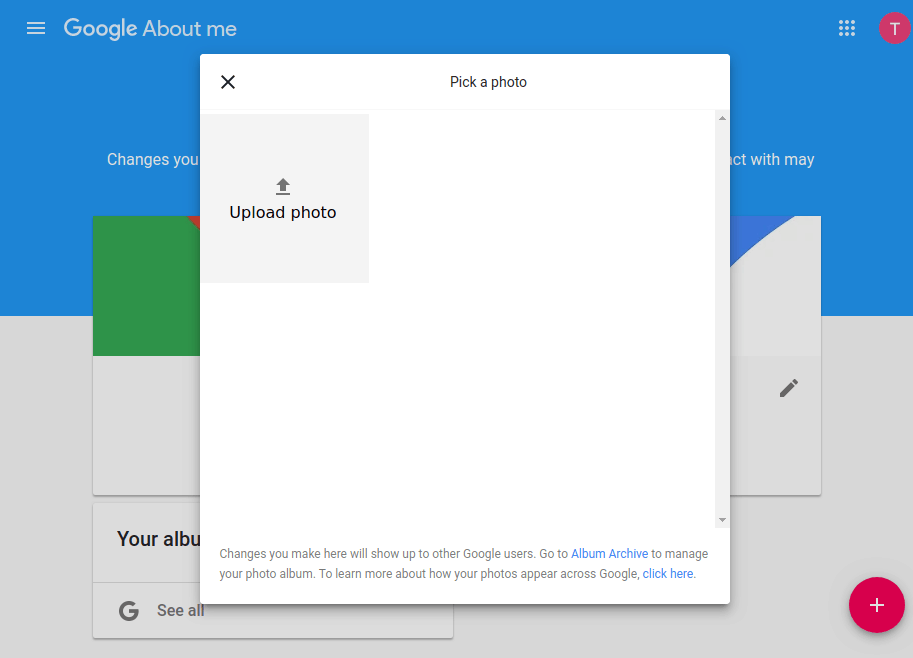Close the Pick a photo dialog
This screenshot has width=913, height=658.
(228, 82)
